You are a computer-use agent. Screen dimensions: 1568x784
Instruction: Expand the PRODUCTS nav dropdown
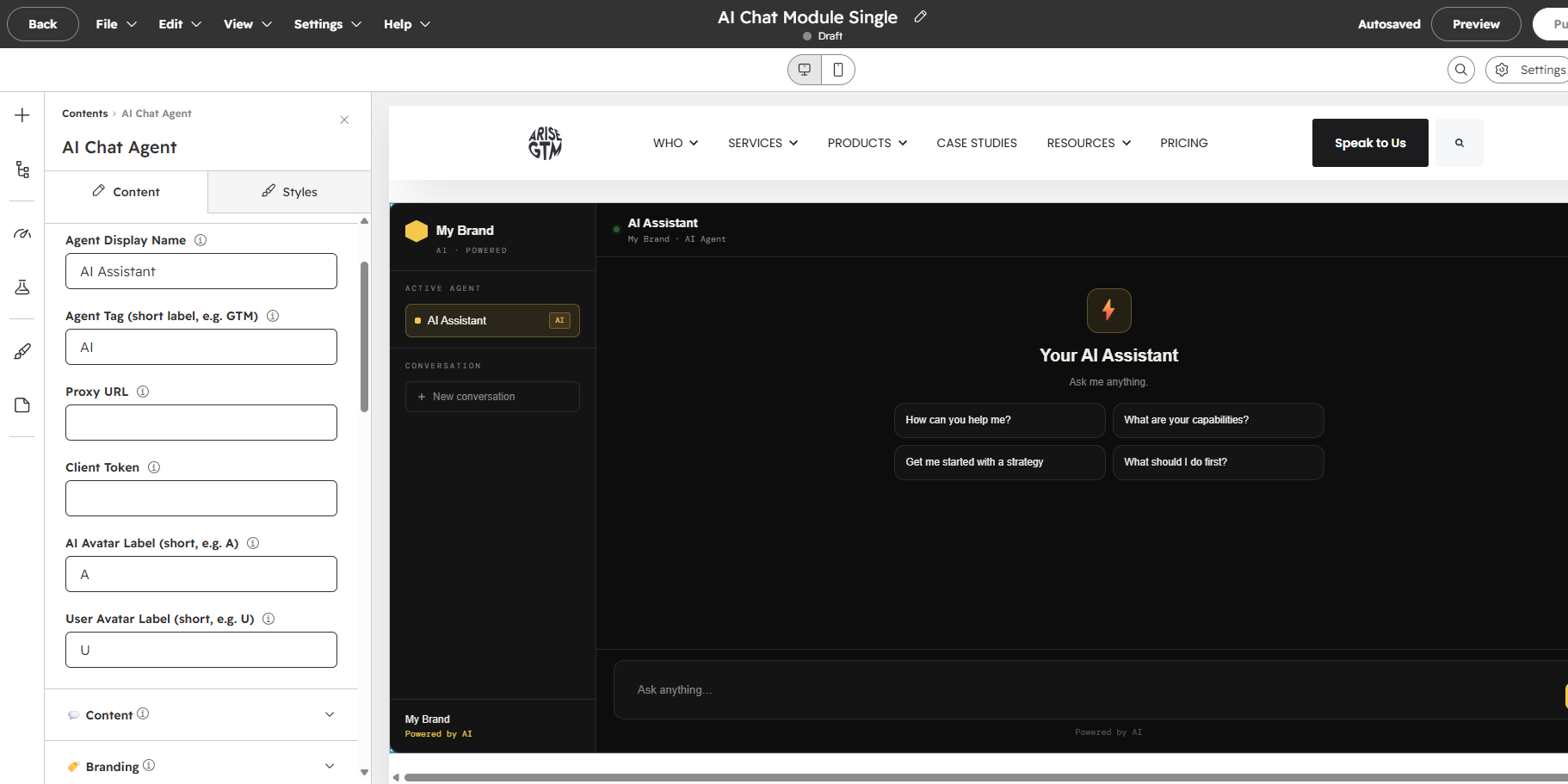[x=867, y=143]
